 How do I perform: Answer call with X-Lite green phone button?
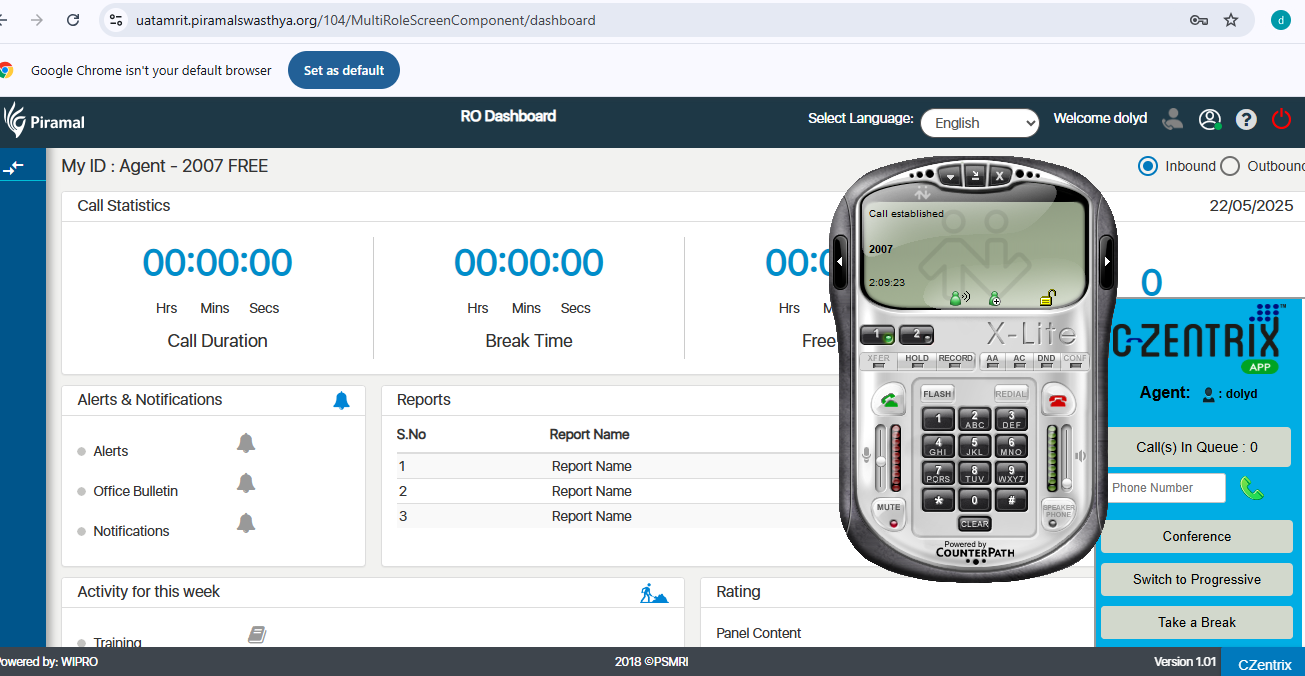tap(888, 401)
